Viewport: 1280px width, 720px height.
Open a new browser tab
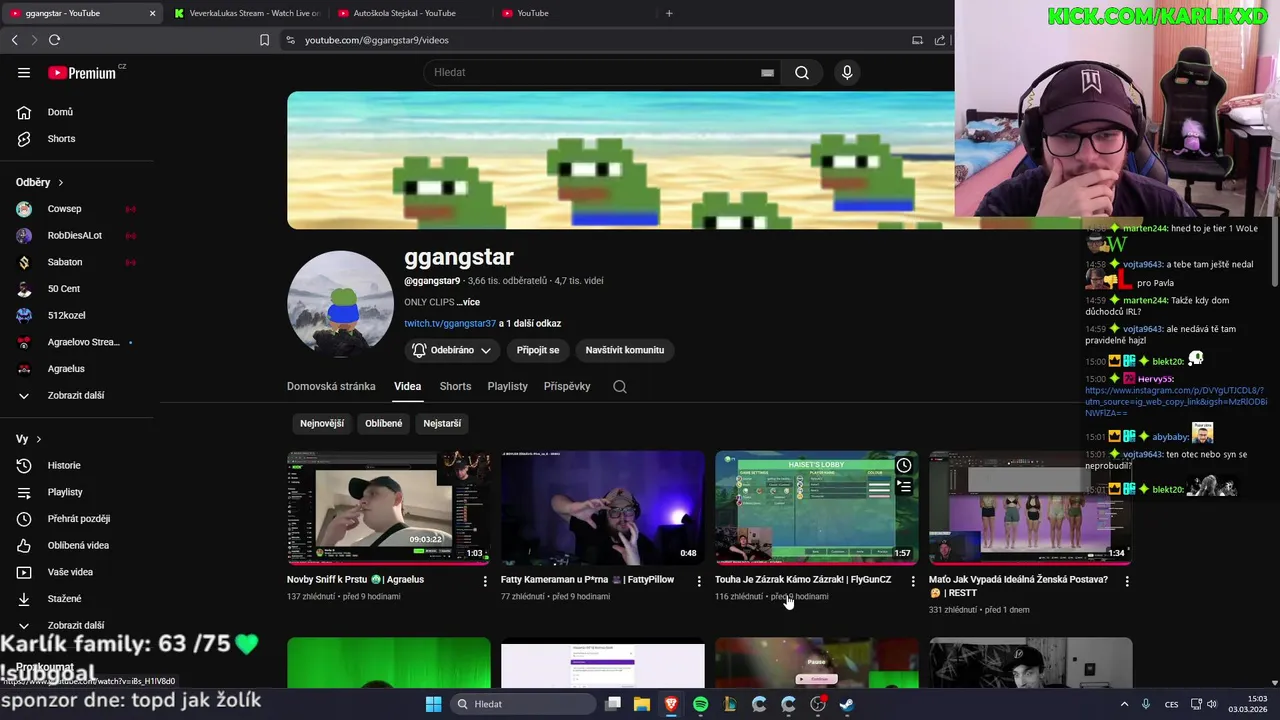(x=669, y=13)
